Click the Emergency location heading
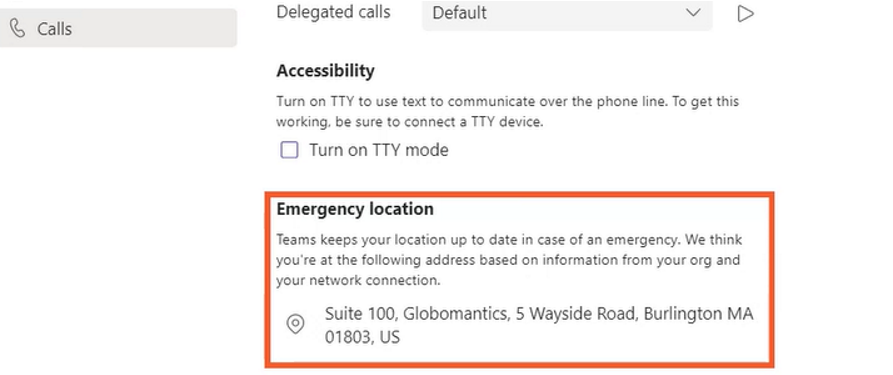The image size is (893, 375). pyautogui.click(x=355, y=209)
